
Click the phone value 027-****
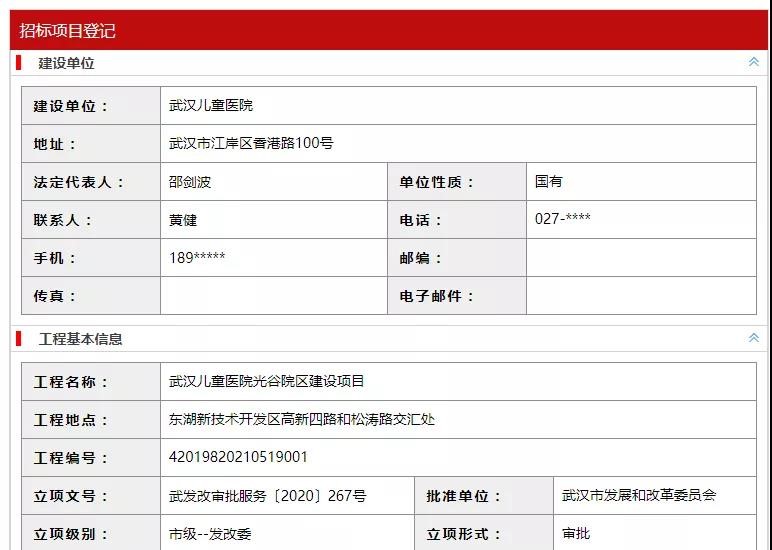[562, 218]
